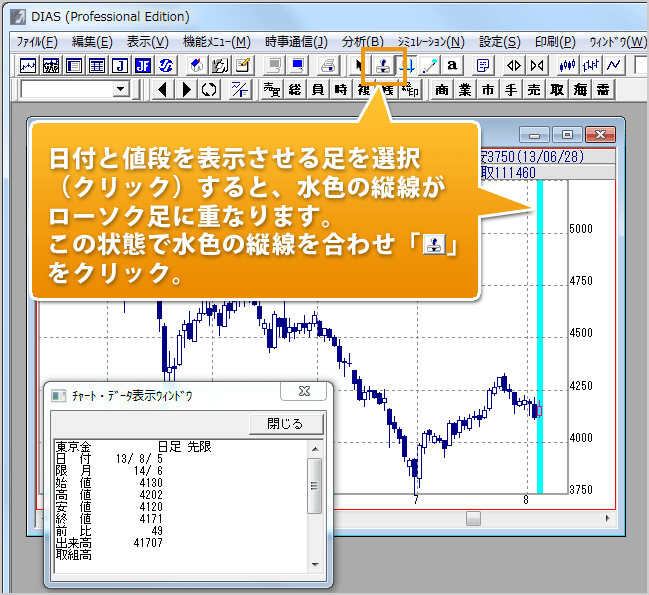
Task: Open the 設定(S) menu
Action: tap(499, 41)
